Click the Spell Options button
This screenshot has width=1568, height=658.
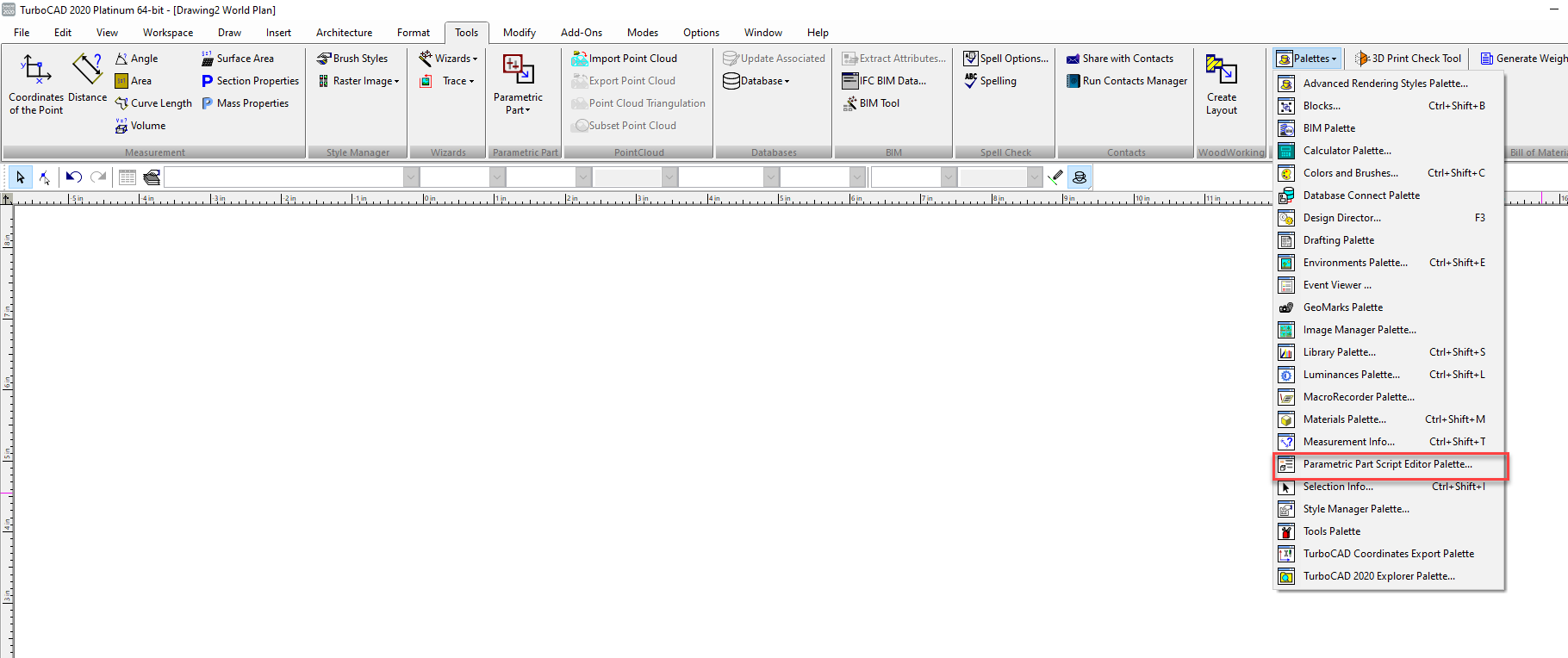click(x=1006, y=59)
